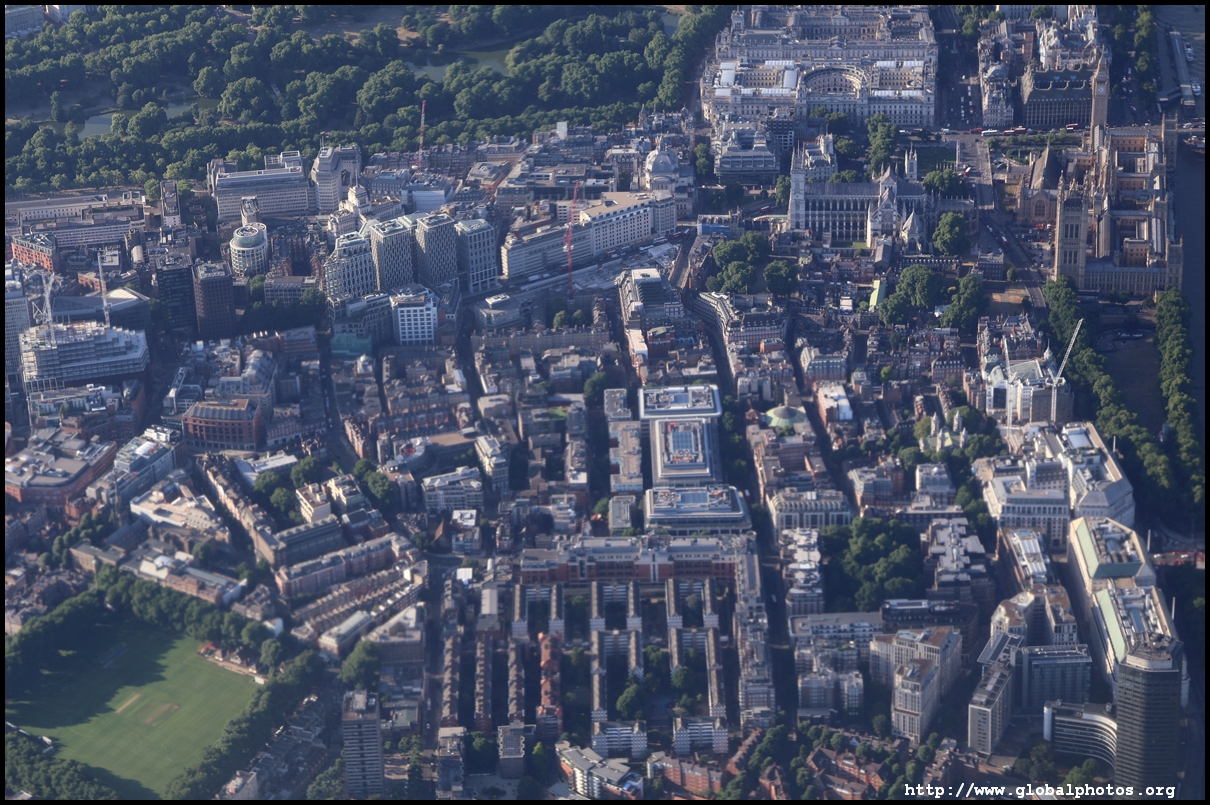Viewport: 1210px width, 805px height.
Task: Click the red brick building on left
Action: (221, 424)
